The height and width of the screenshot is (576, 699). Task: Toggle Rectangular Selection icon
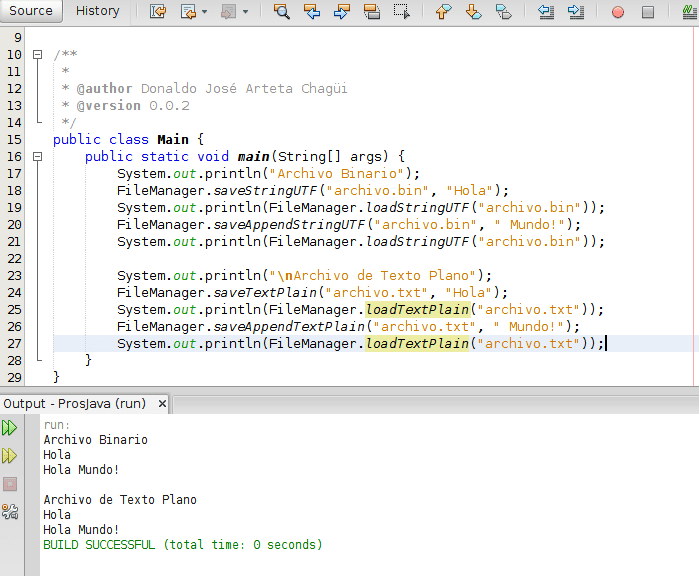coord(402,11)
